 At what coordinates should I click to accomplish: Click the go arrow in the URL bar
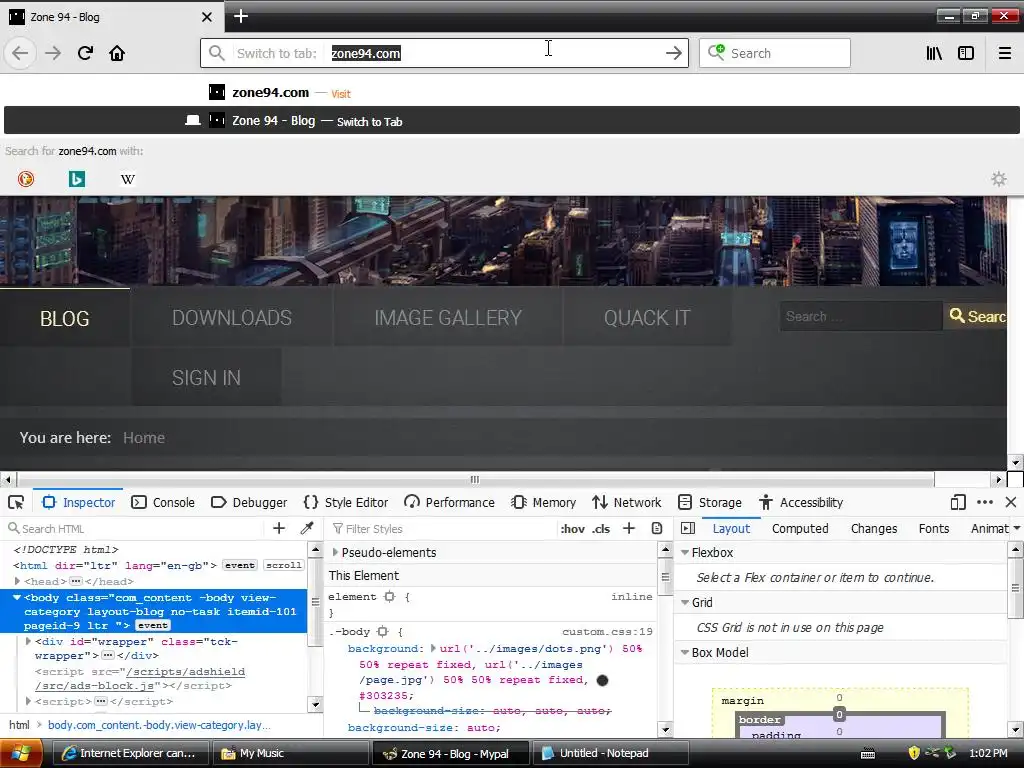(x=673, y=53)
